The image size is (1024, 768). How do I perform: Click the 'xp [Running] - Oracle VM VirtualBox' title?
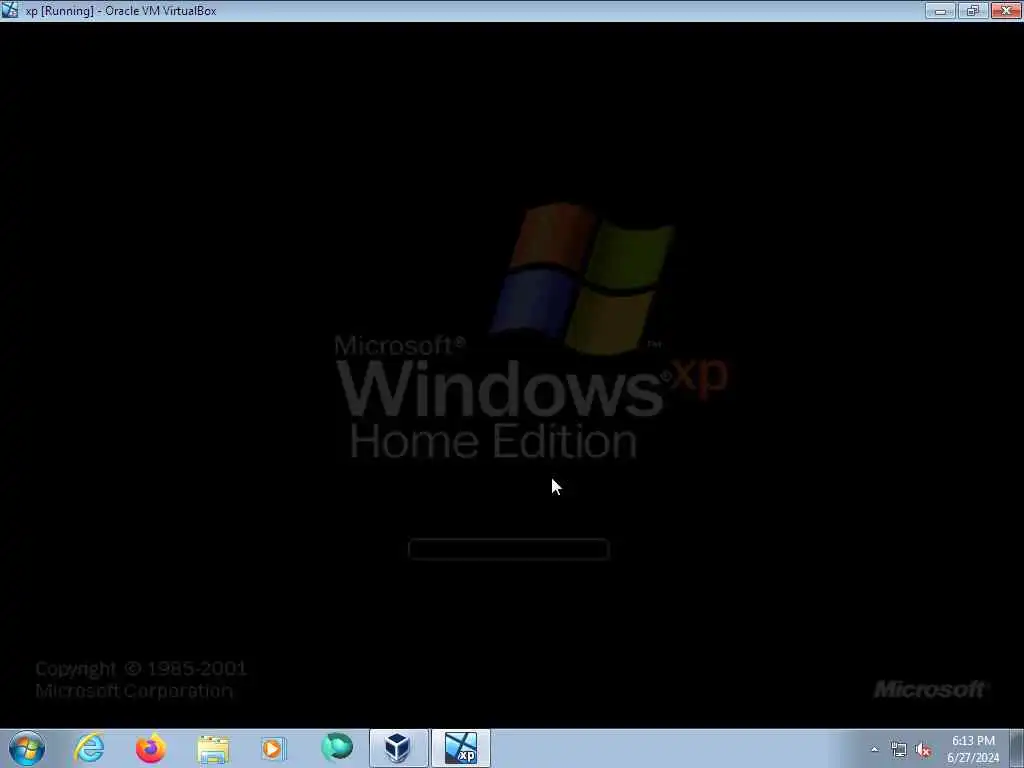pyautogui.click(x=121, y=11)
